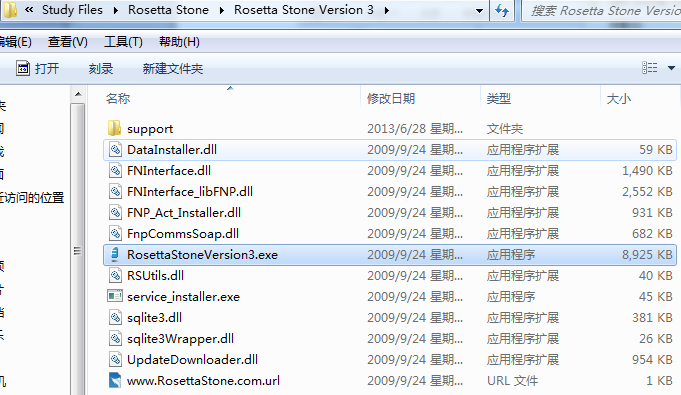
Task: Select the file name UpdateDownloader.dll
Action: (x=192, y=359)
